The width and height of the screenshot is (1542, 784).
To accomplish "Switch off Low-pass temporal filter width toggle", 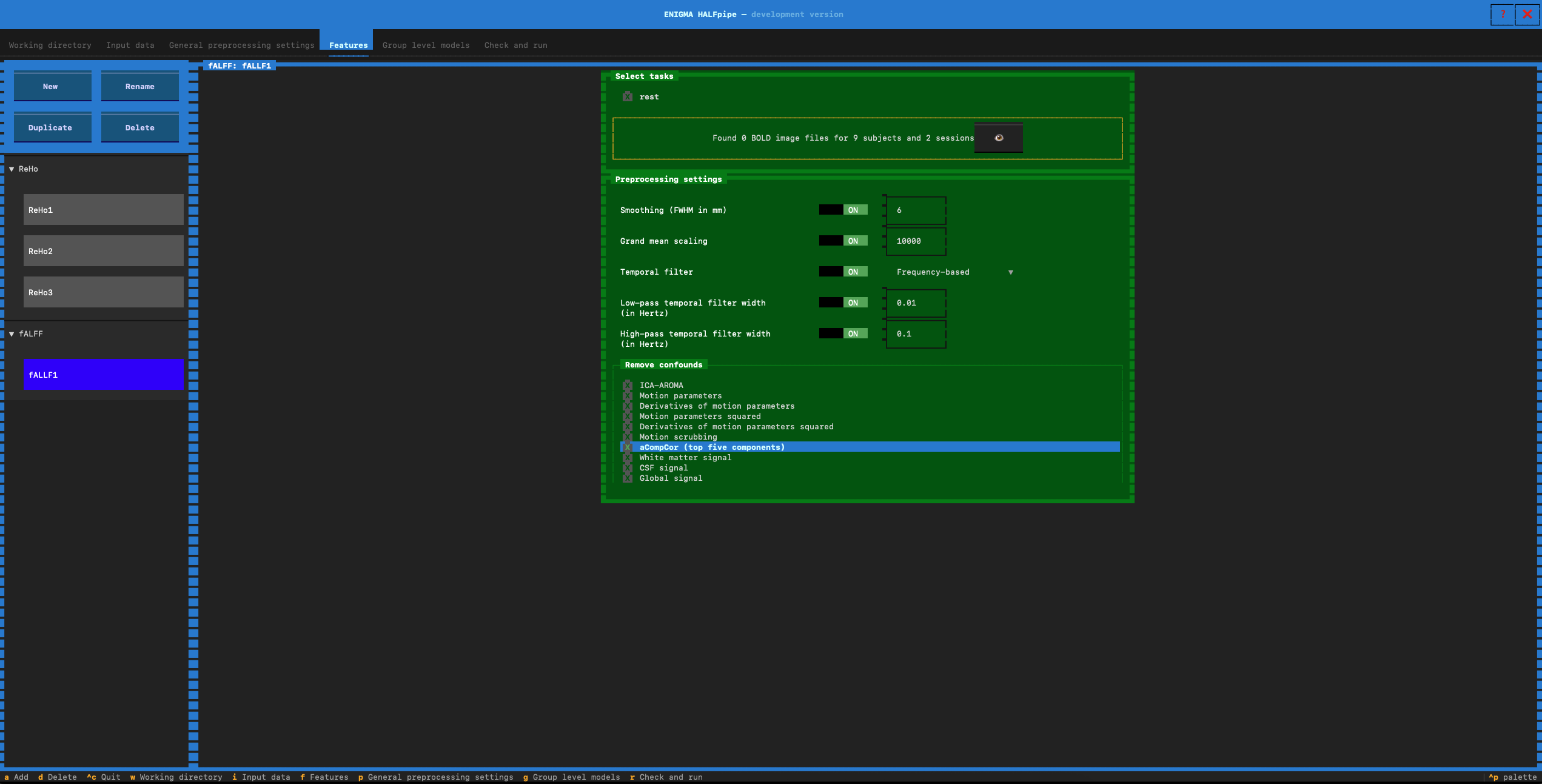I will click(843, 303).
